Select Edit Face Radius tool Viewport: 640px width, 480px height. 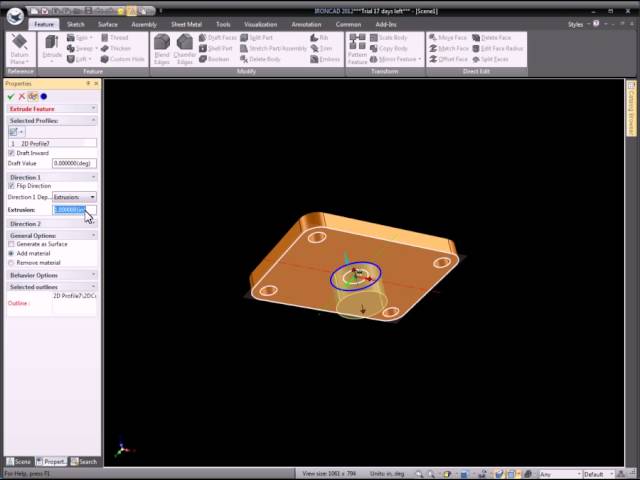pyautogui.click(x=498, y=48)
